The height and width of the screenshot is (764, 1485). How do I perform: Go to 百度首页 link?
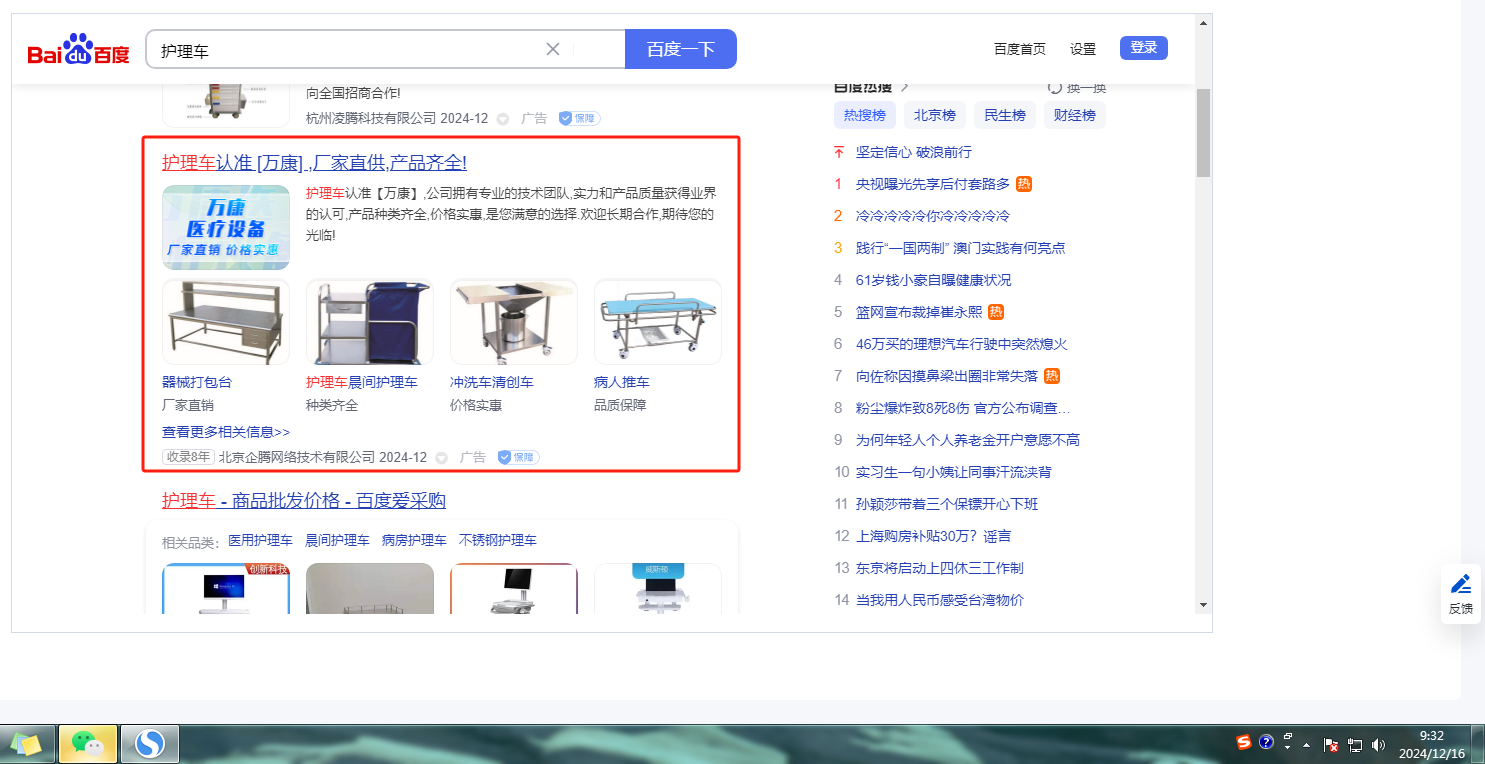coord(1020,49)
